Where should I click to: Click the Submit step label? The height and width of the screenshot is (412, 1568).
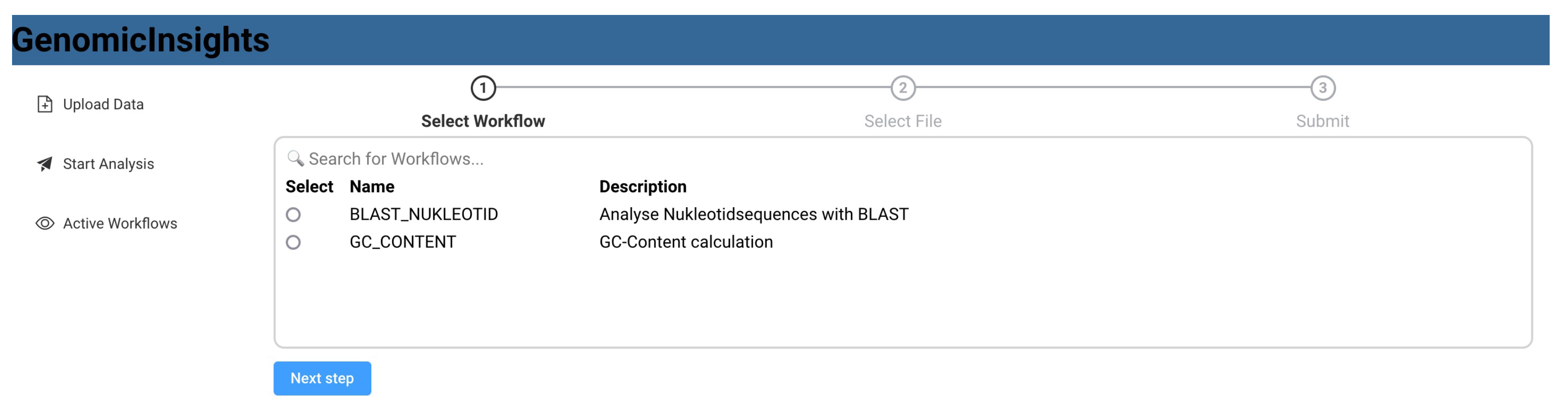(1322, 121)
